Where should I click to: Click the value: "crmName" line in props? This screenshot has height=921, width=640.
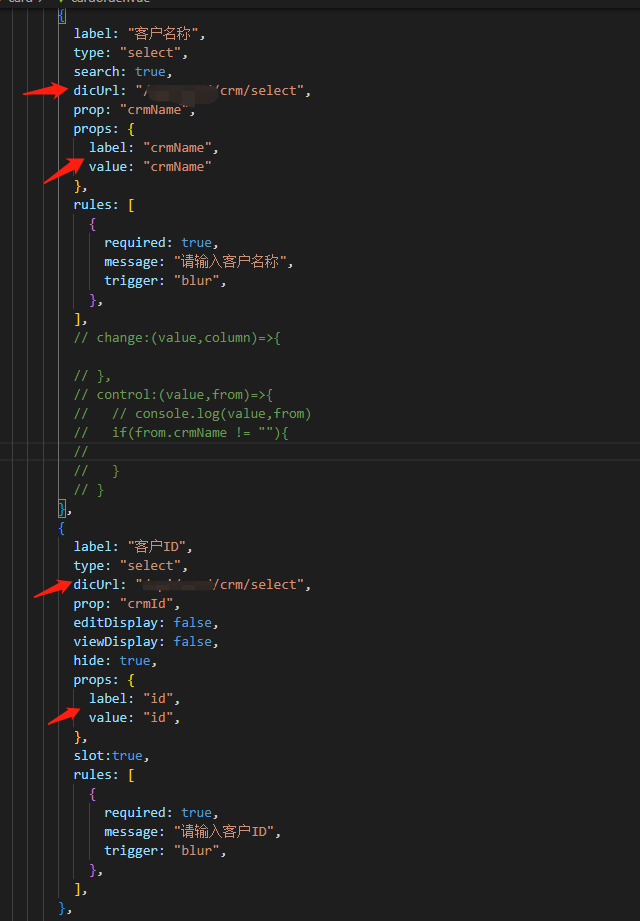[x=150, y=167]
